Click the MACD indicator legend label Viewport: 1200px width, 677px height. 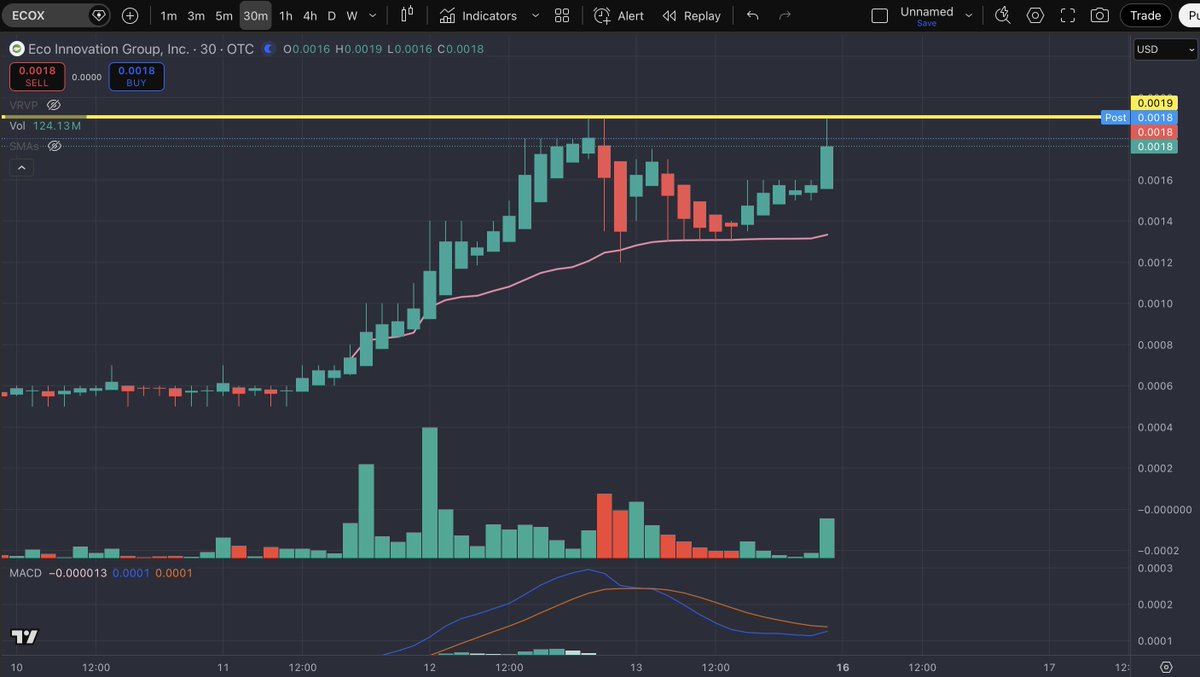pyautogui.click(x=25, y=573)
